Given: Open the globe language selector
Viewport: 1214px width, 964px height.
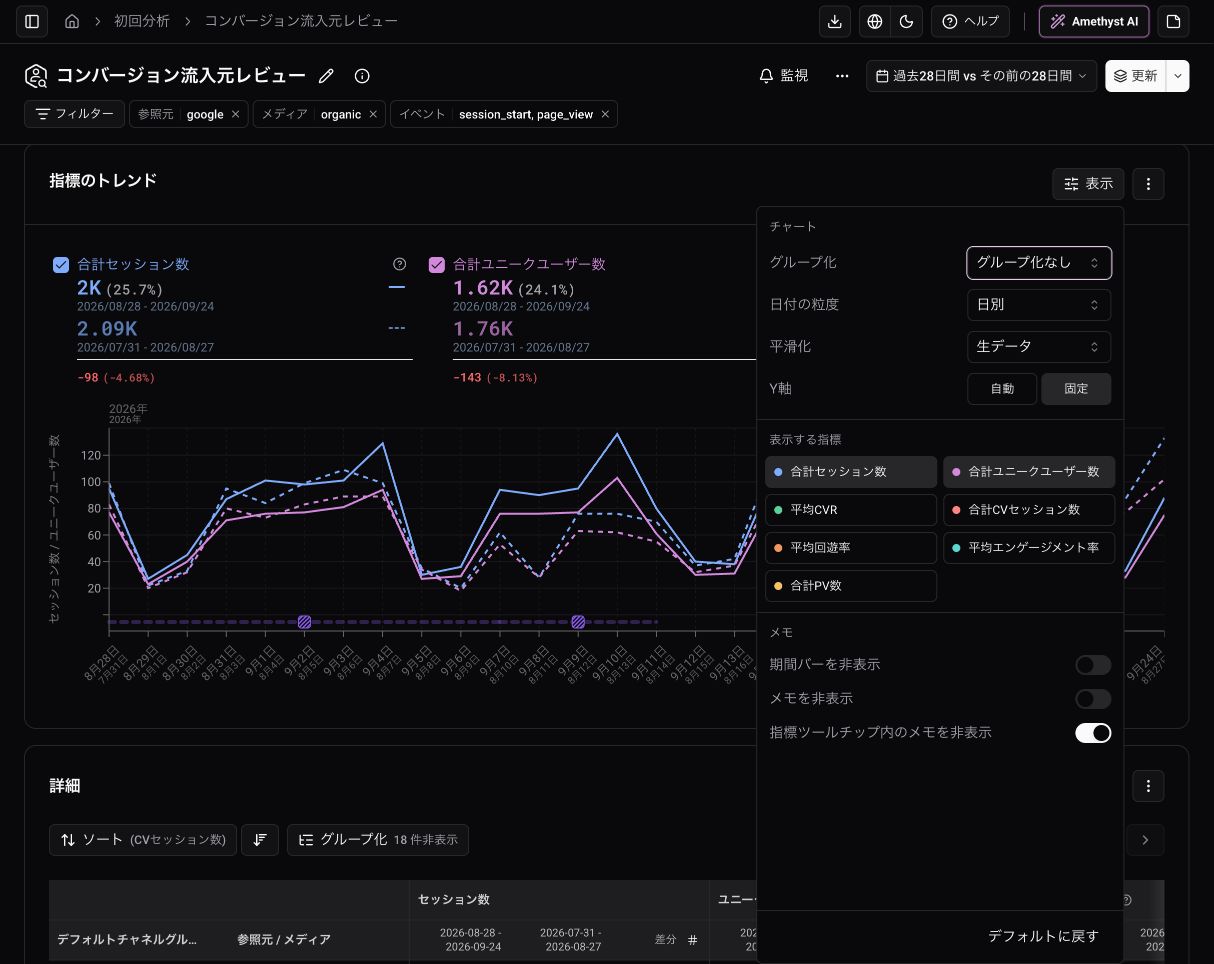Looking at the screenshot, I should [x=875, y=21].
